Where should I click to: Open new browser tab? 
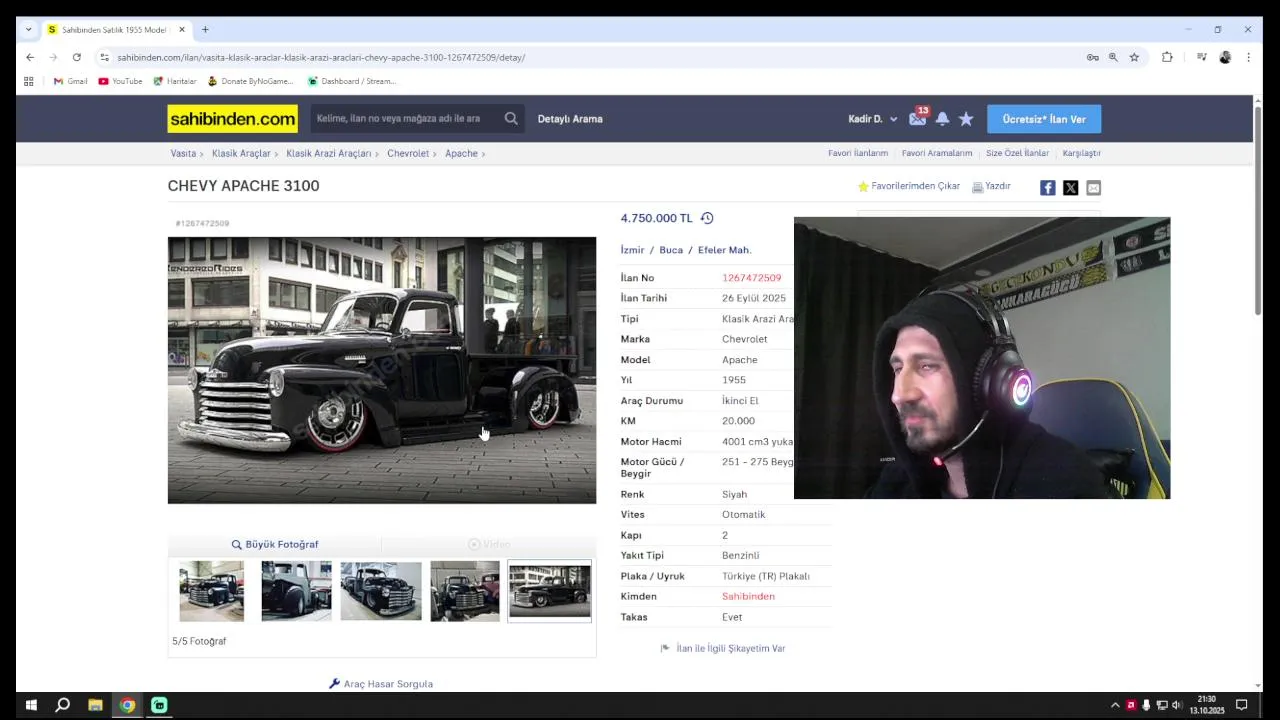point(205,29)
